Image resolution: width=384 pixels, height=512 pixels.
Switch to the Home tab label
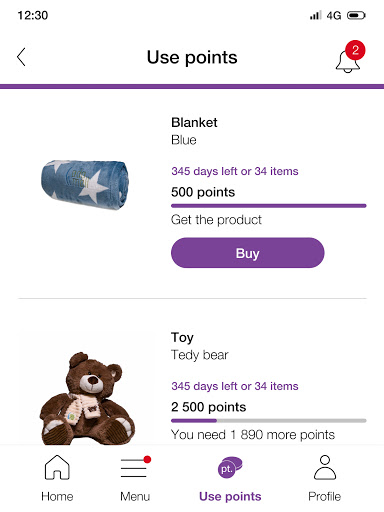[x=57, y=496]
